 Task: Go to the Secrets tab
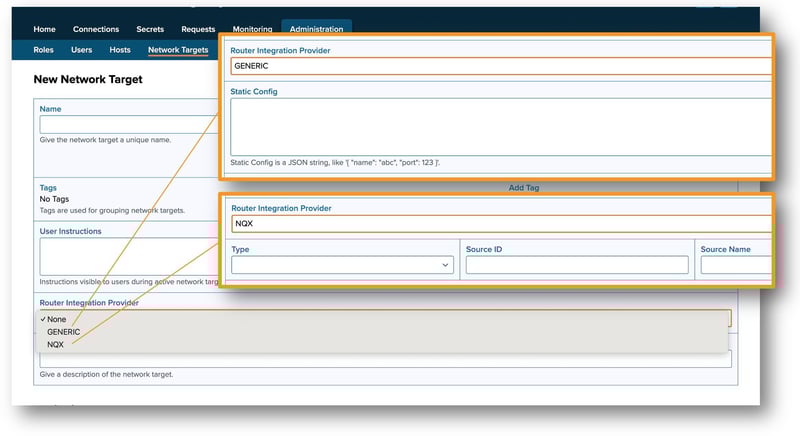(151, 29)
